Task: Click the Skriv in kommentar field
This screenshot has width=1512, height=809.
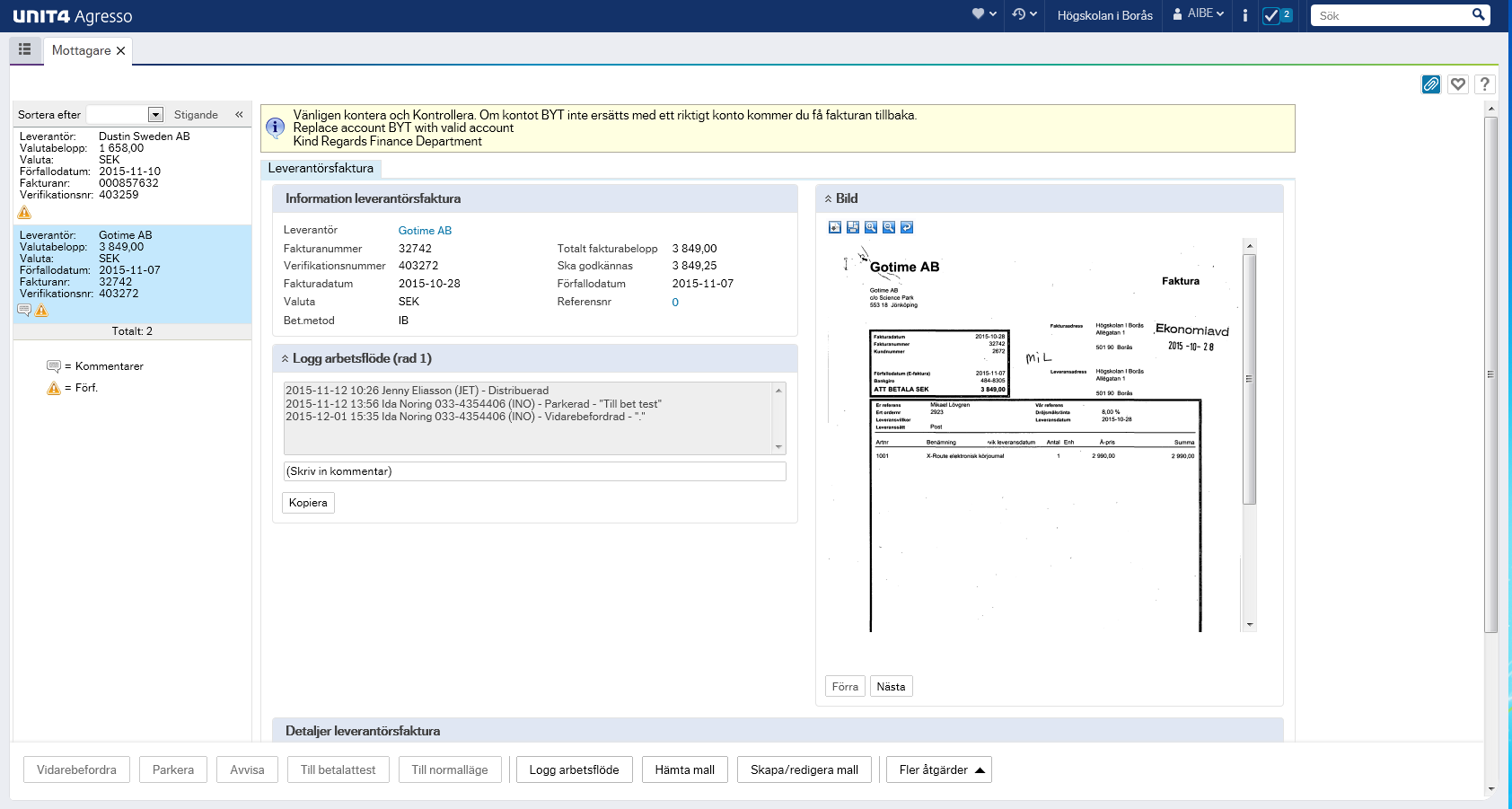Action: 535,471
